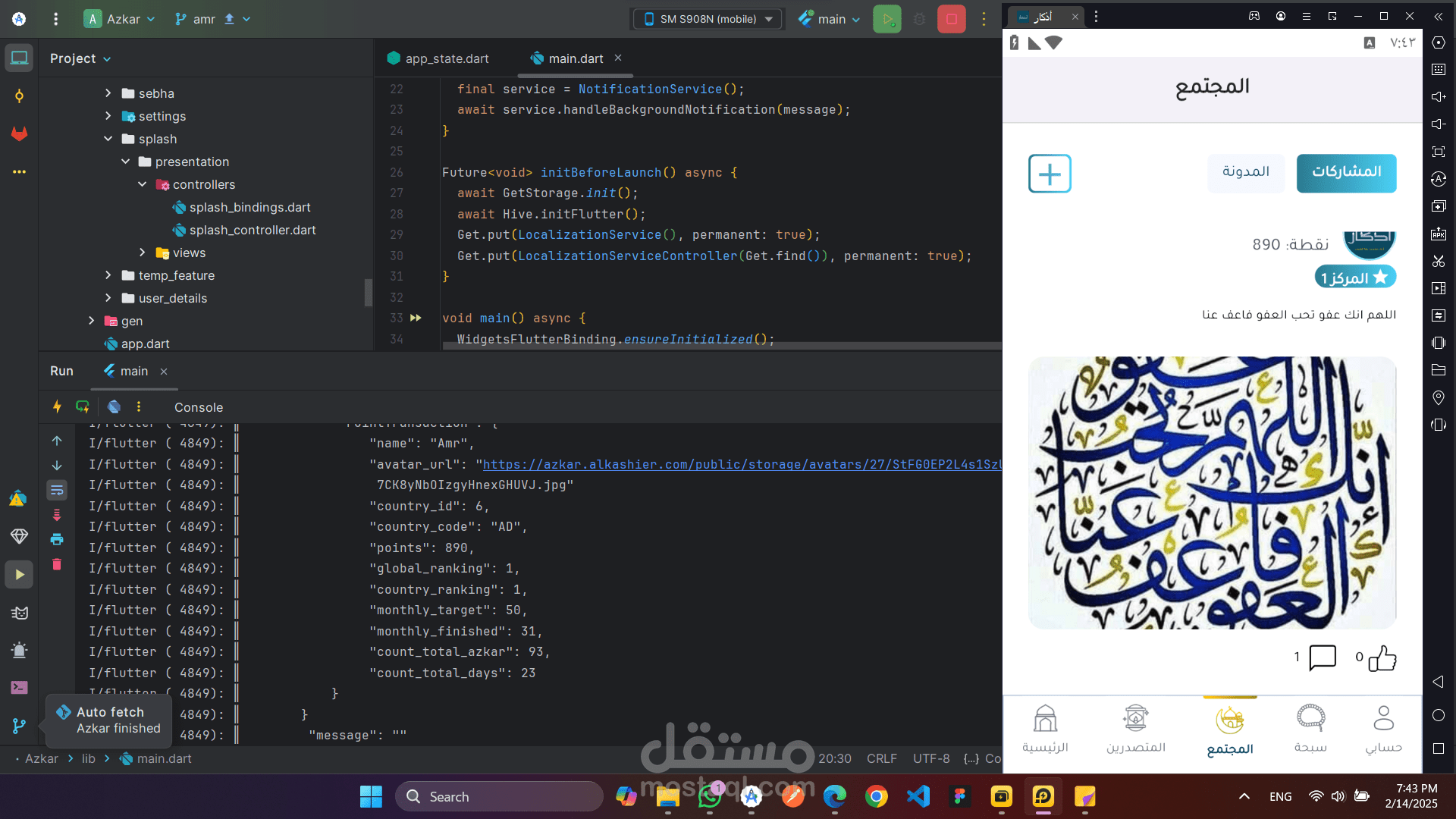
Task: Open comments with the speech bubble icon
Action: click(x=1323, y=657)
